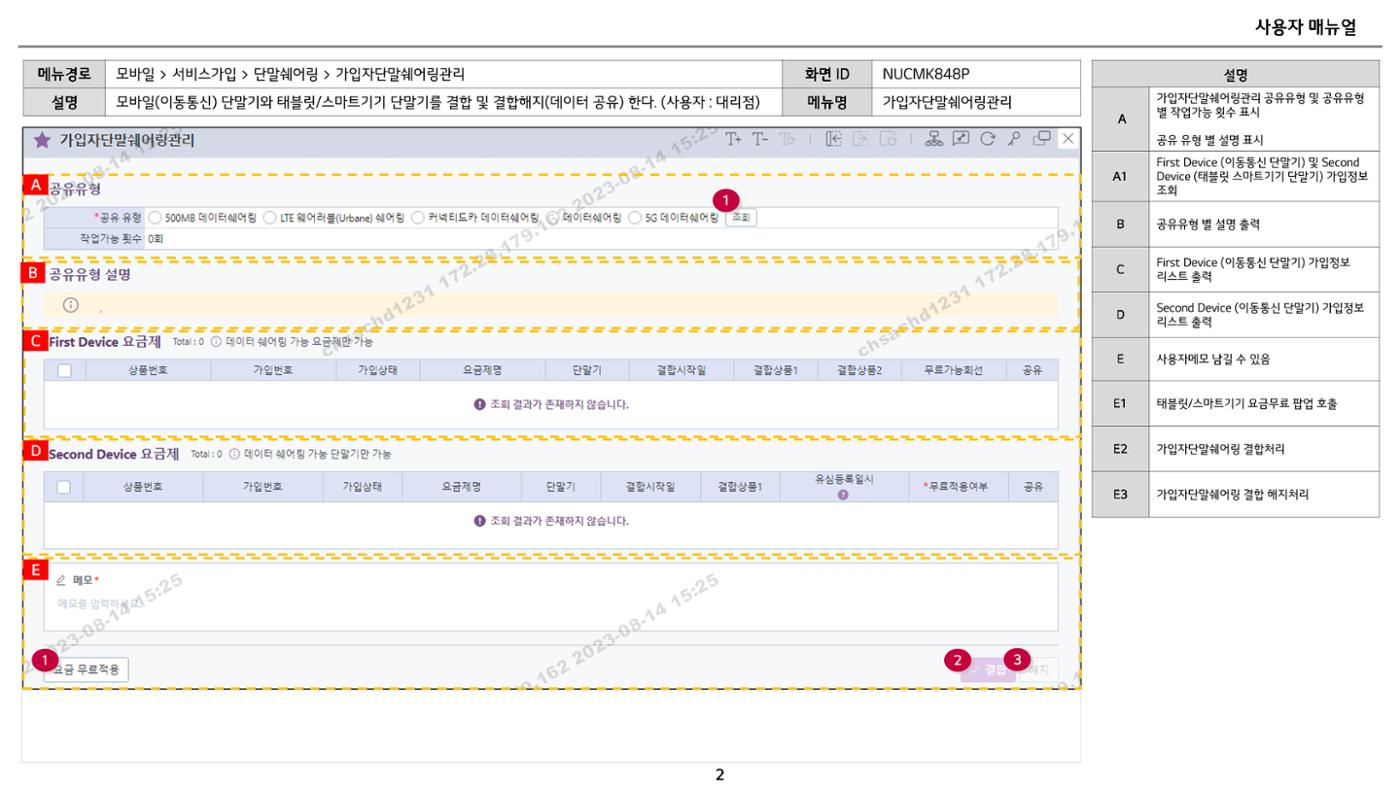Click the star favorite icon beside 가입자단말쉐어링관리

[x=42, y=141]
